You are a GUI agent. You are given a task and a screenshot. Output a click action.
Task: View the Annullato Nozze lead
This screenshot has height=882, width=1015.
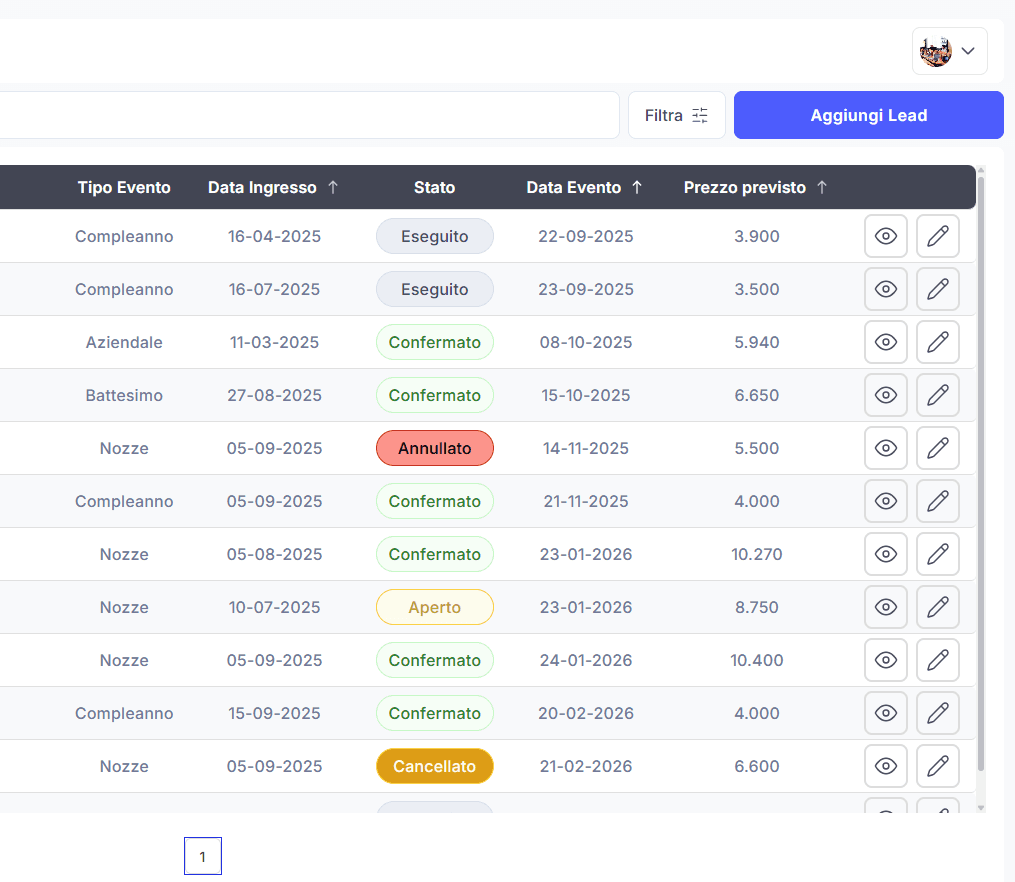pos(886,448)
